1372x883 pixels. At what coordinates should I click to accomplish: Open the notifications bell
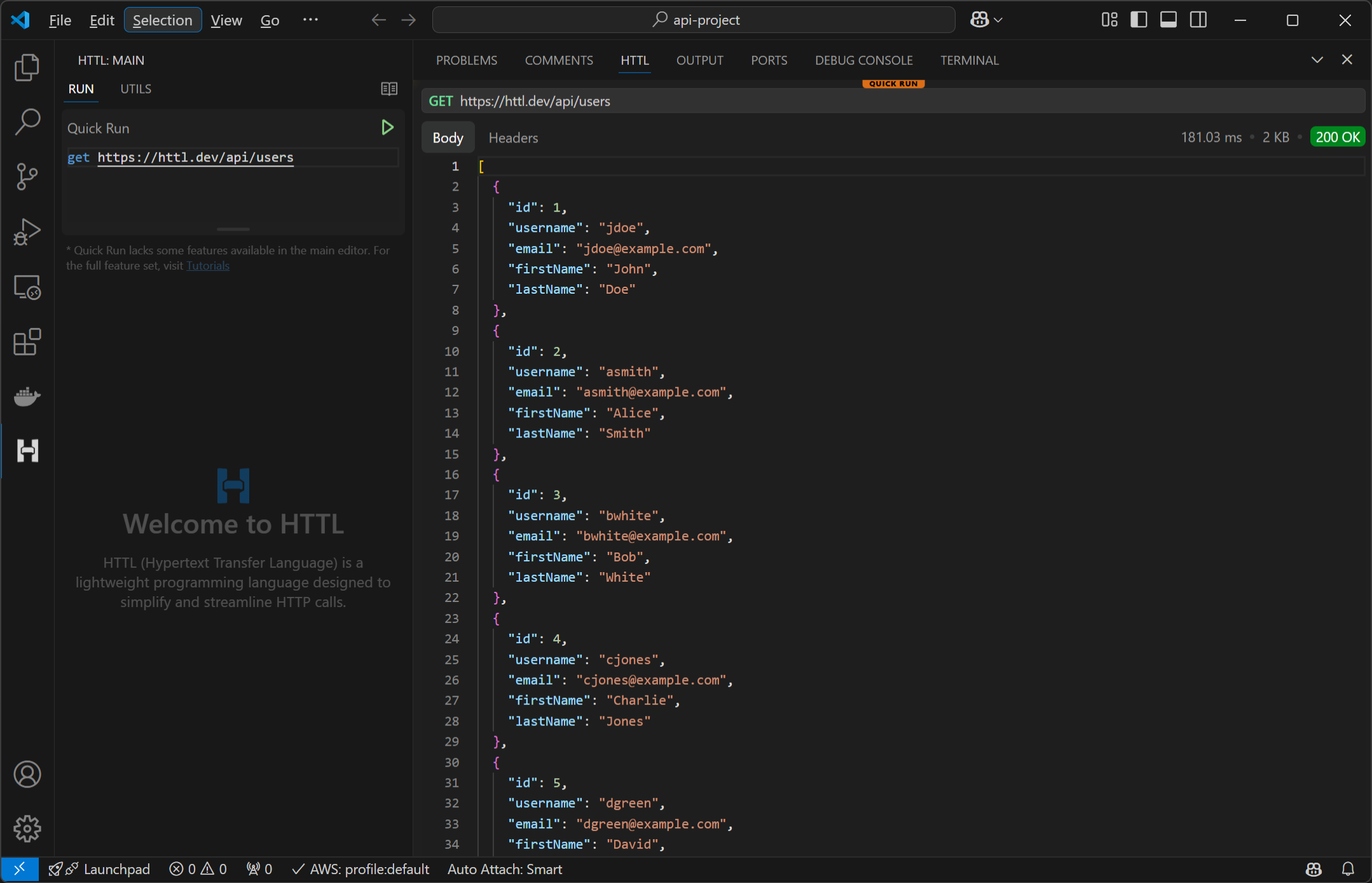(x=1348, y=869)
